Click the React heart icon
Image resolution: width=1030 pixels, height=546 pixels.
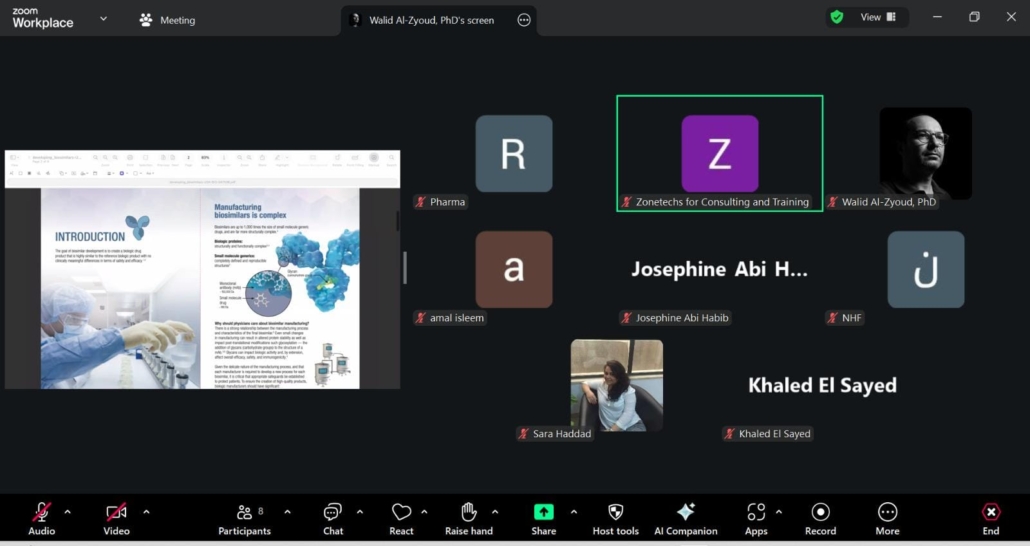401,518
